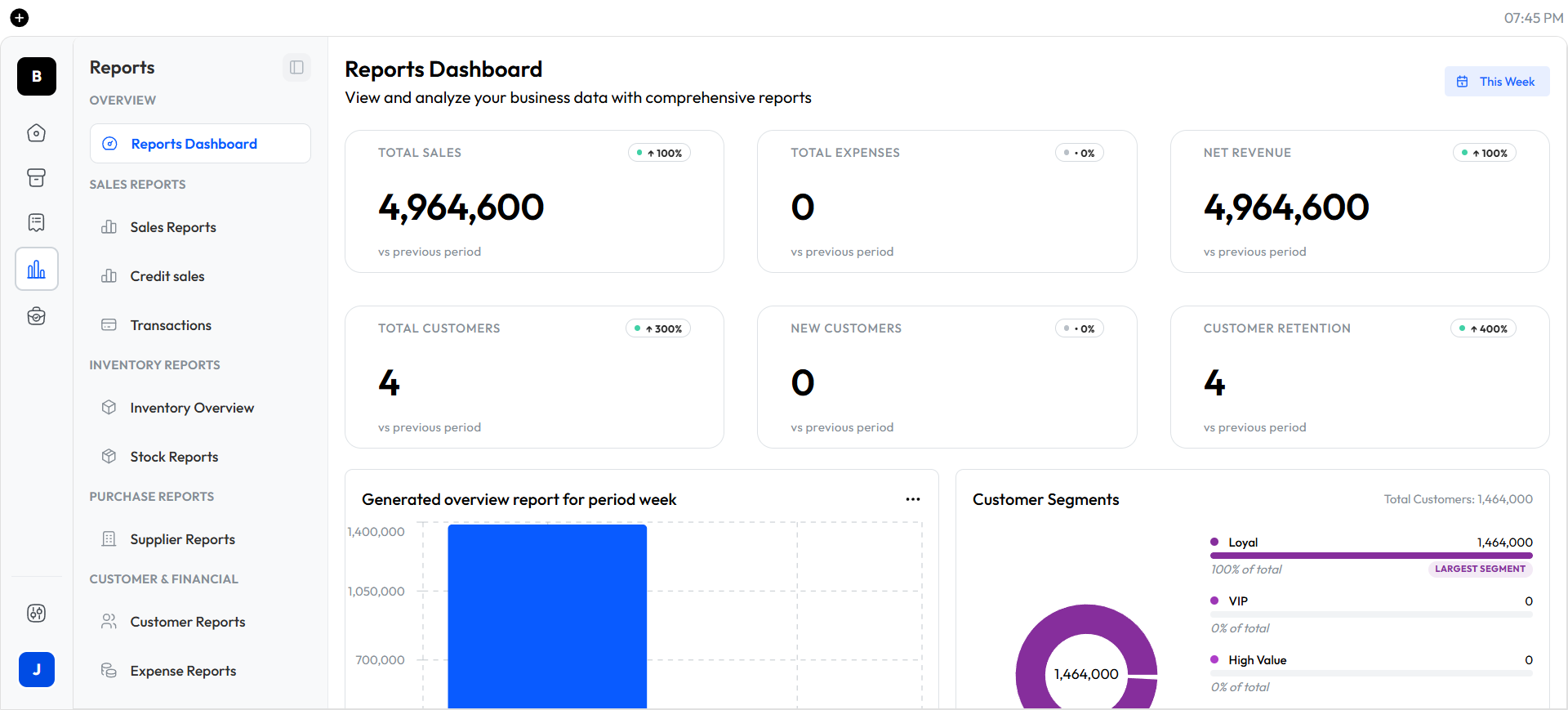This screenshot has width=1568, height=710.
Task: Click the Generated overview report title
Action: click(519, 499)
